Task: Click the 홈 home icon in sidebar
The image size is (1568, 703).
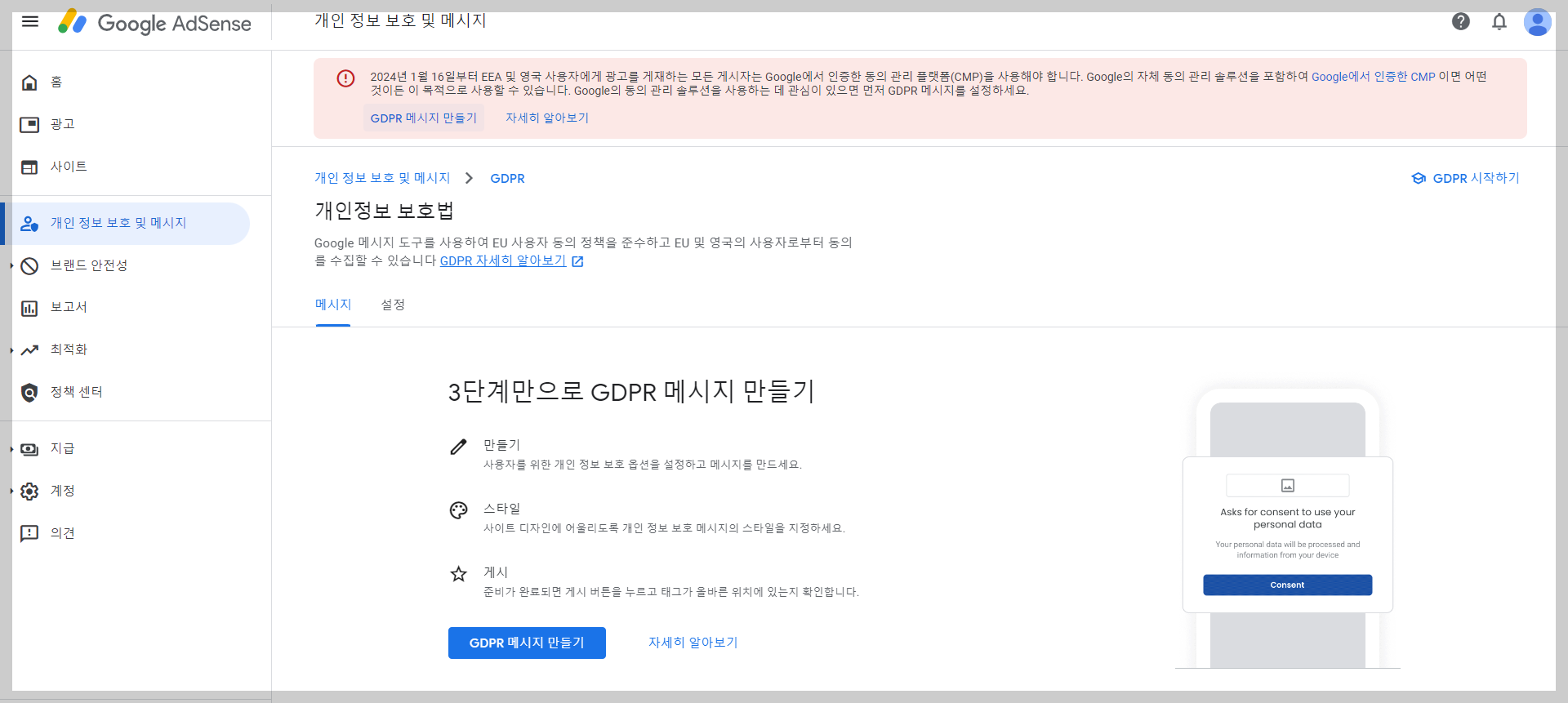Action: 29,82
